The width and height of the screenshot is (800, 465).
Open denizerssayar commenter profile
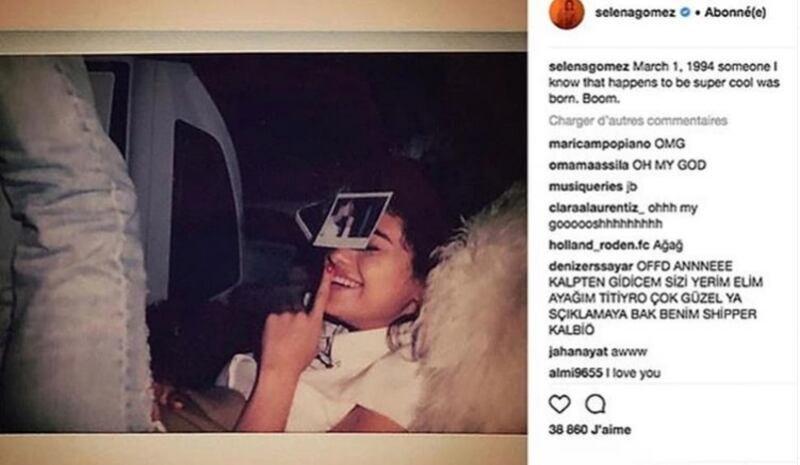(x=591, y=266)
